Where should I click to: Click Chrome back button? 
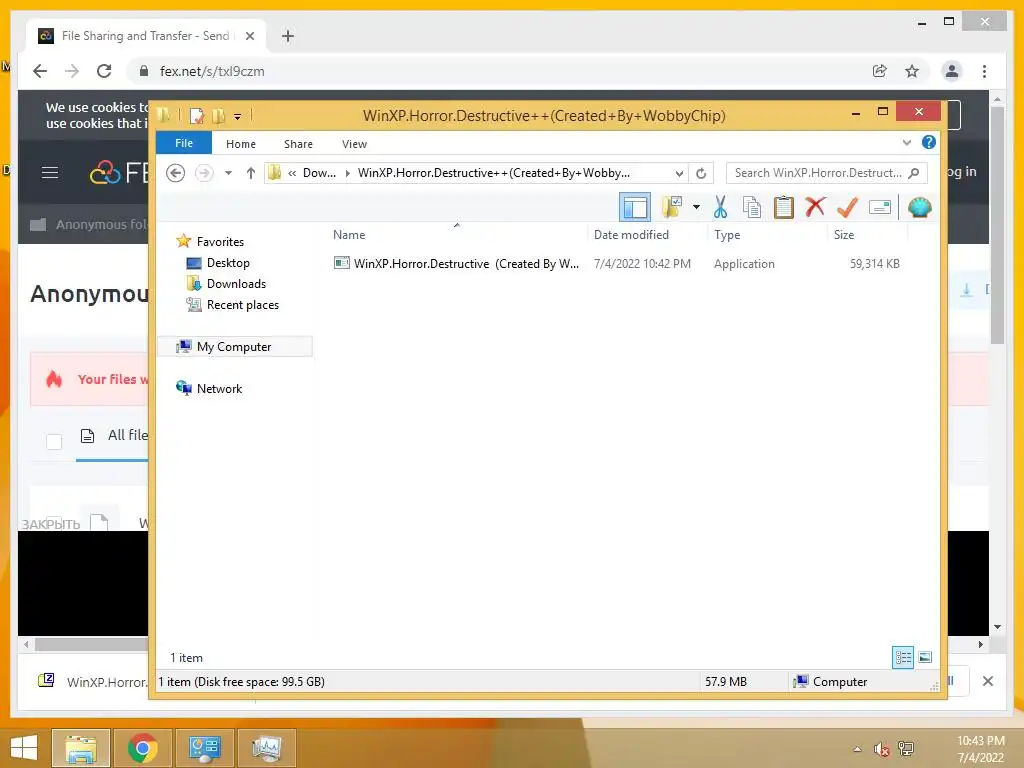[x=40, y=71]
